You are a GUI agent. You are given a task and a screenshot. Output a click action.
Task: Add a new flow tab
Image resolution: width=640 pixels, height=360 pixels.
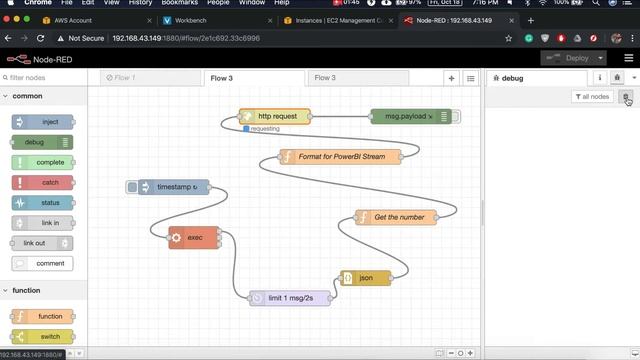451,78
